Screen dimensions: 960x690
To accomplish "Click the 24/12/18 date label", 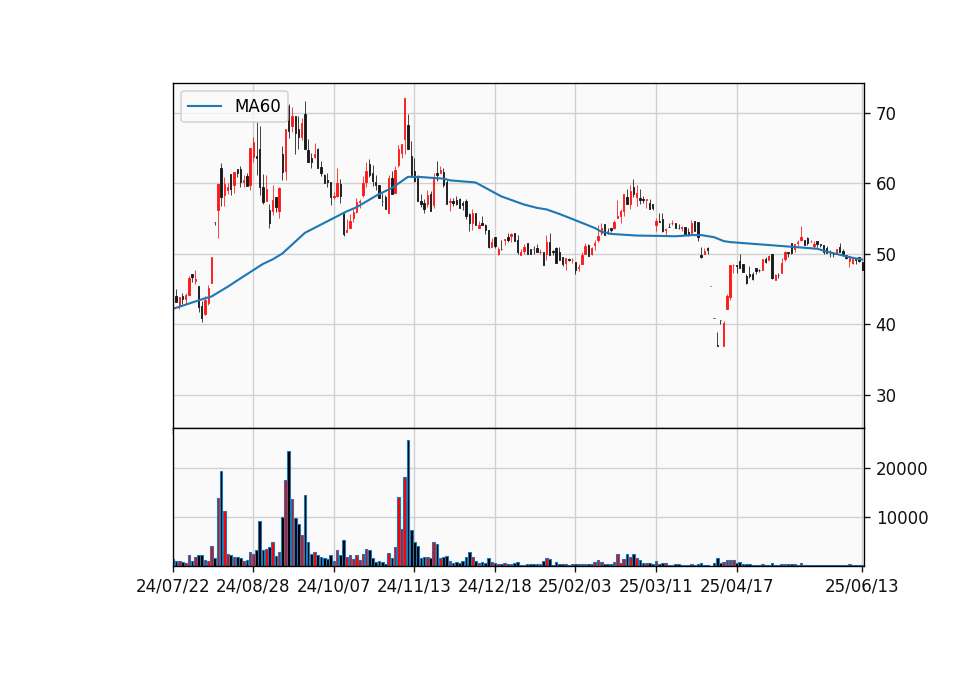I will (495, 586).
